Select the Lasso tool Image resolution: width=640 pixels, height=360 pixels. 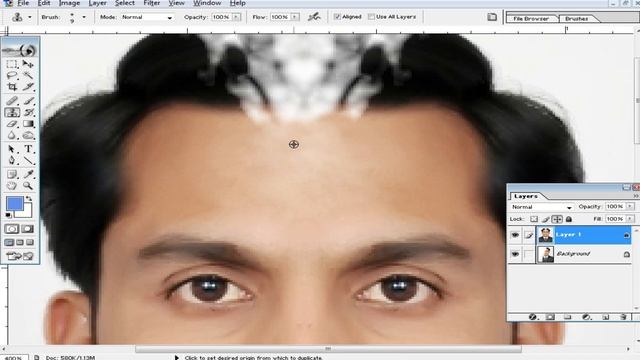coord(12,75)
